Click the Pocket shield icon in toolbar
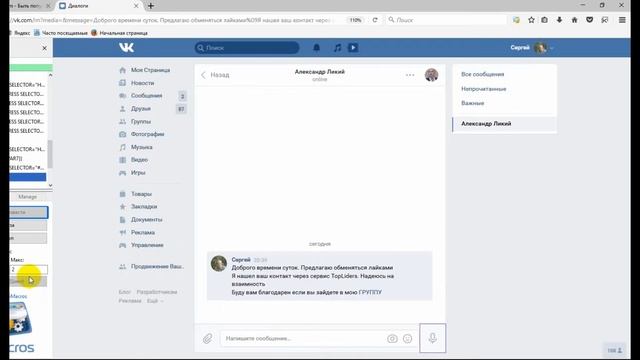This screenshot has width=640, height=360. pyautogui.click(x=589, y=20)
